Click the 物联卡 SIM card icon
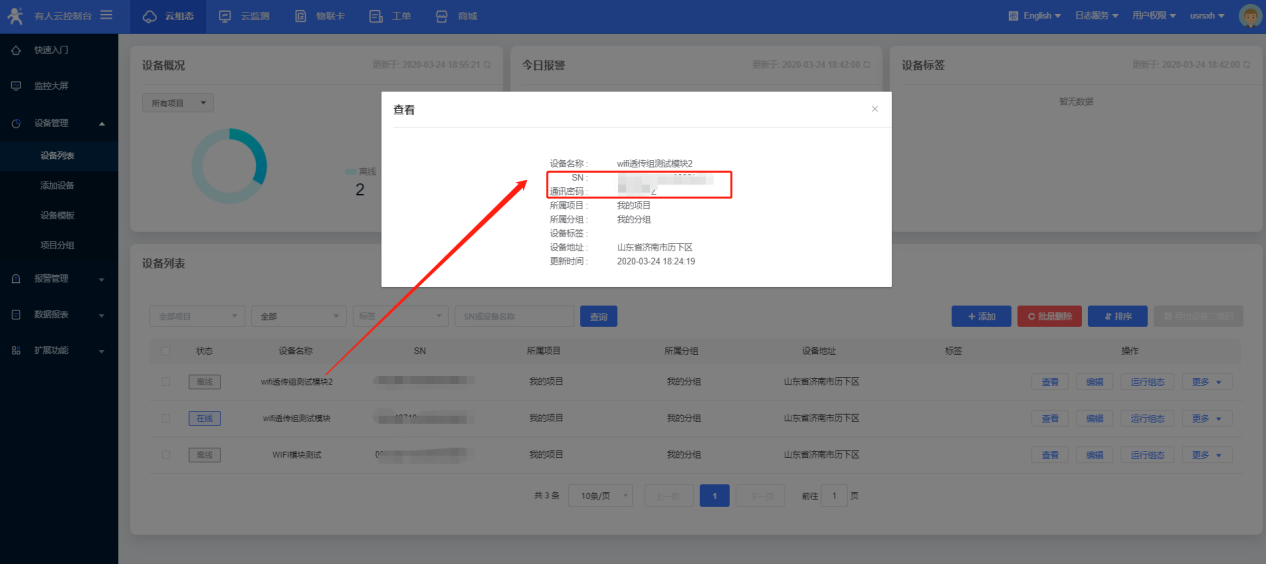Screen dimensions: 1266x564 click(x=302, y=16)
